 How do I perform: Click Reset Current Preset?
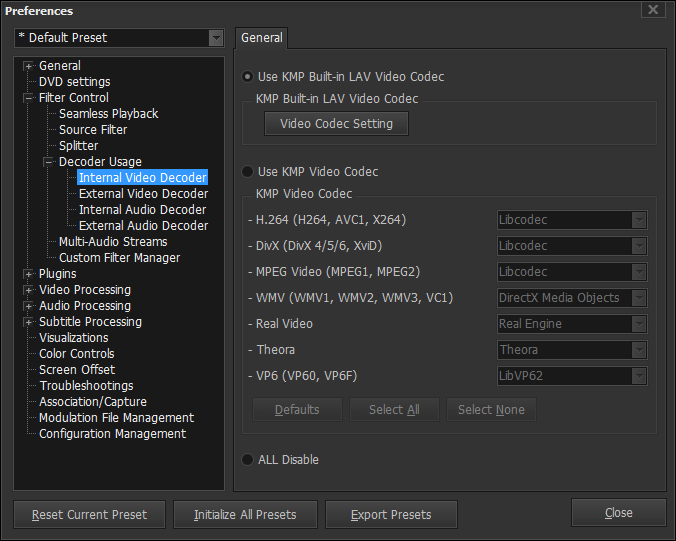pyautogui.click(x=89, y=514)
